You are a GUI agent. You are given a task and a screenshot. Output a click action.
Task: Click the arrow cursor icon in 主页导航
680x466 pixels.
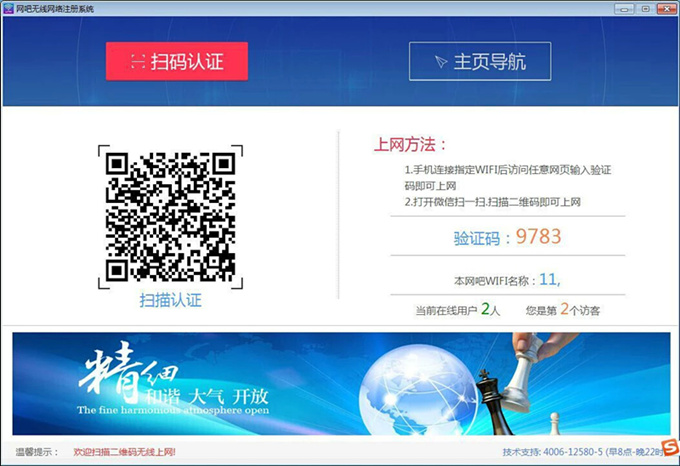click(x=441, y=62)
